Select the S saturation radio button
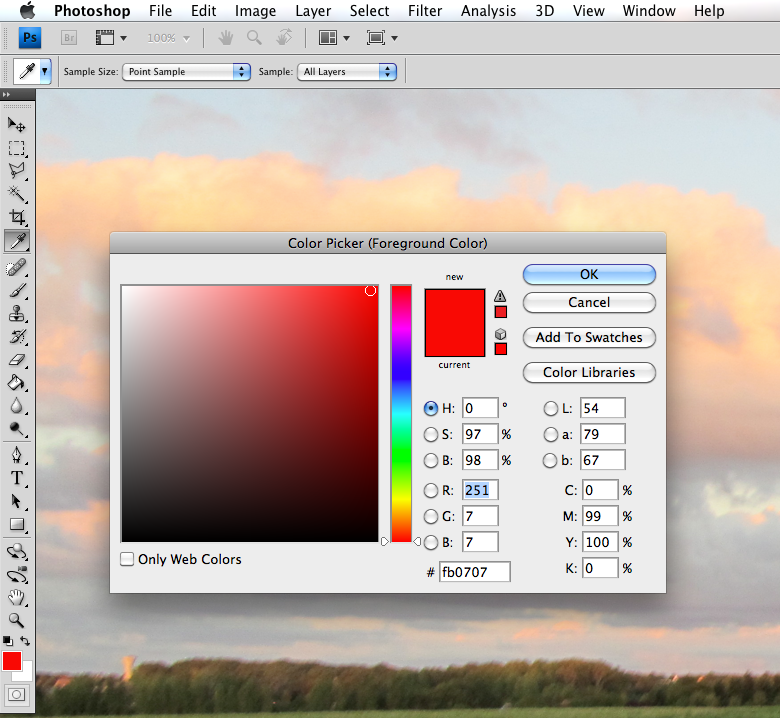 coord(431,434)
